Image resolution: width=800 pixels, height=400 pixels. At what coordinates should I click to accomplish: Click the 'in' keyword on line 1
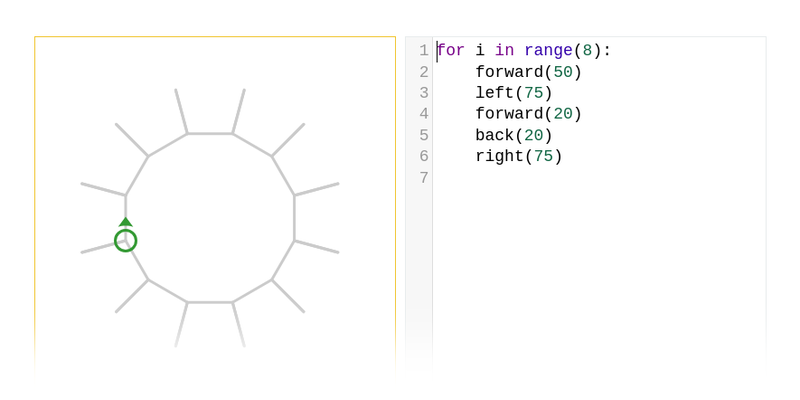point(504,51)
